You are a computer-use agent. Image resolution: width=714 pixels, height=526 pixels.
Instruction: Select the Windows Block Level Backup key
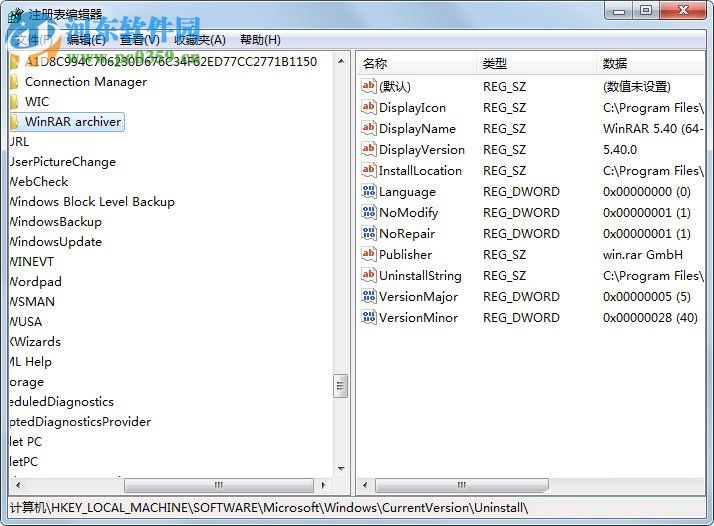coord(91,202)
